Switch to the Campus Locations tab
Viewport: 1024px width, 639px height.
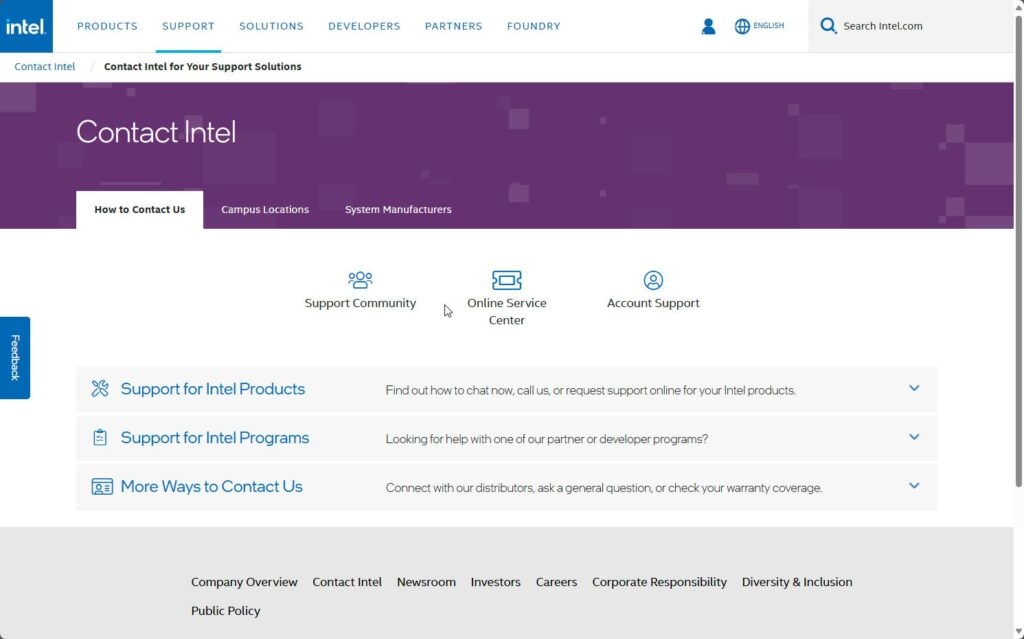point(264,210)
